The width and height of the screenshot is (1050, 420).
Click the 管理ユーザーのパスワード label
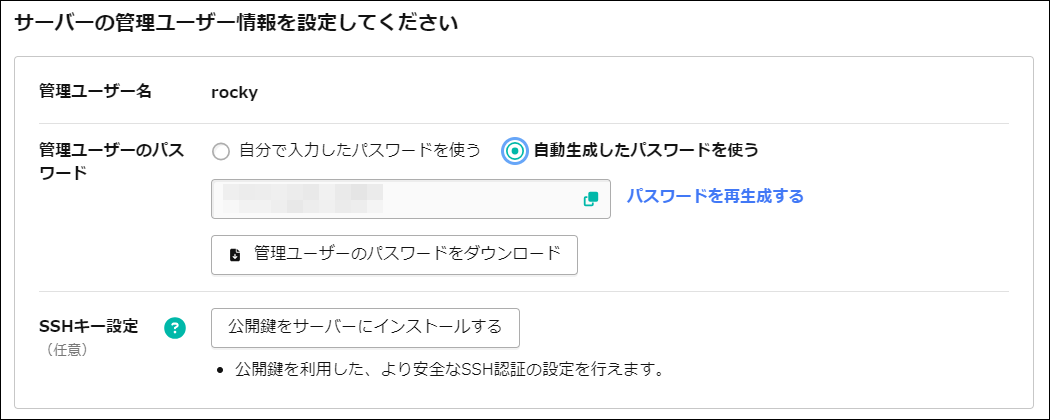point(110,161)
